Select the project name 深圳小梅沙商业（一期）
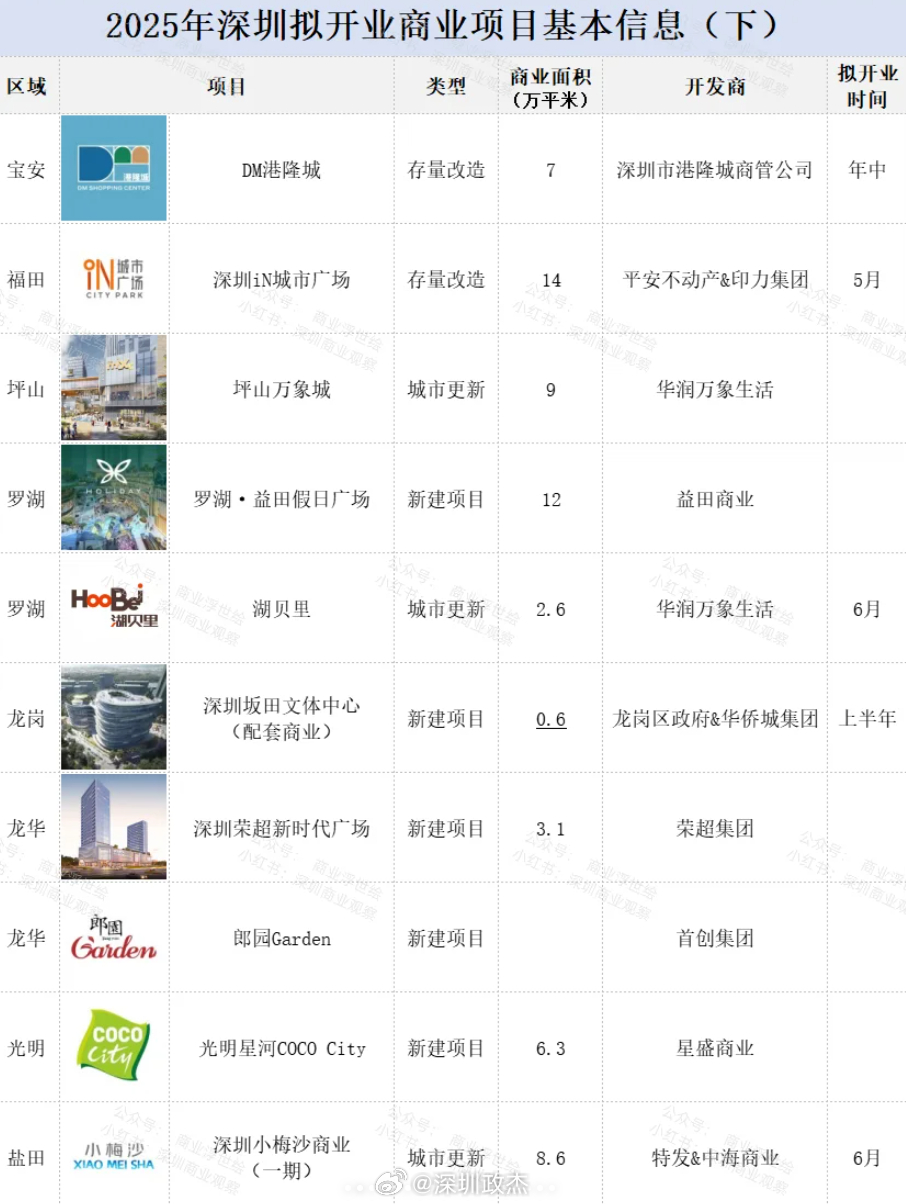906x1204 pixels. (x=281, y=1157)
